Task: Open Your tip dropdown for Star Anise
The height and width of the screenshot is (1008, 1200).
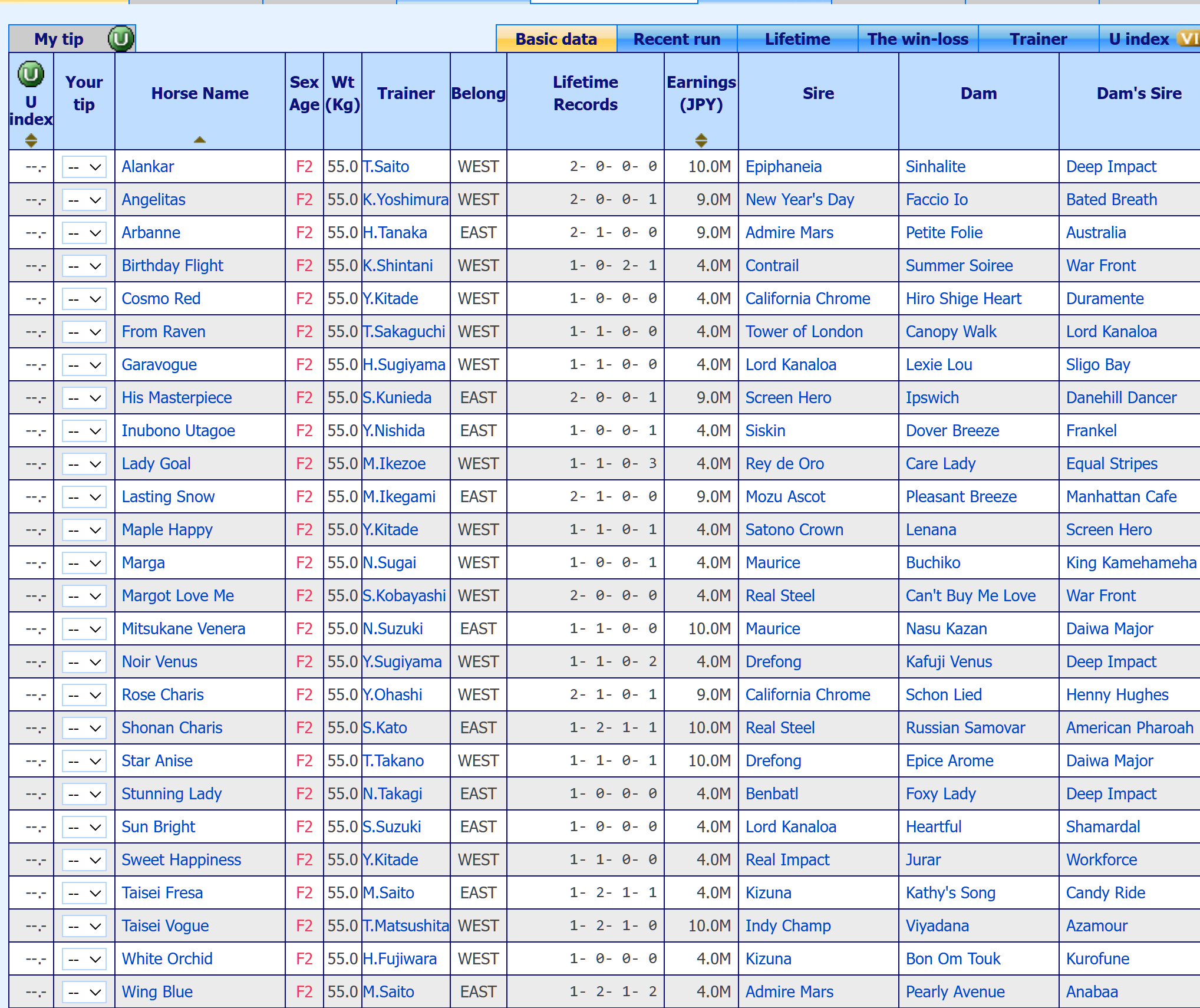Action: [84, 761]
